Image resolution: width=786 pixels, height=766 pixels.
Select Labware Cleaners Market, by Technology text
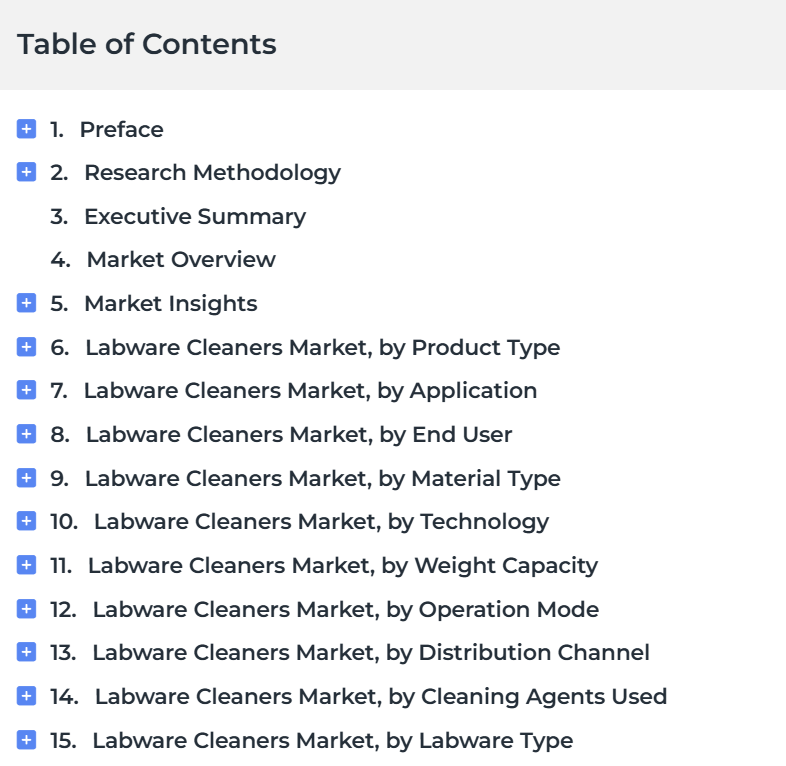pos(321,521)
